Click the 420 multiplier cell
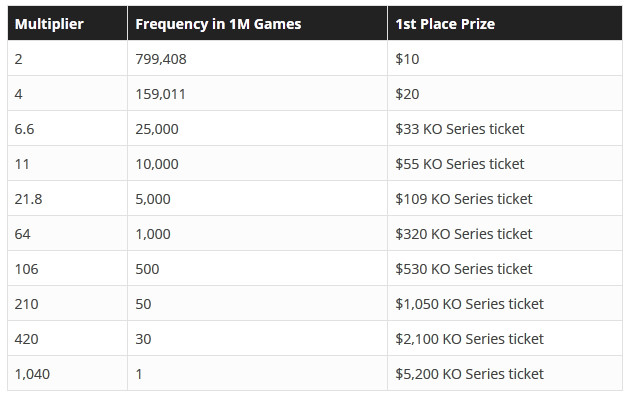Screen dimensions: 630x401 68,338
